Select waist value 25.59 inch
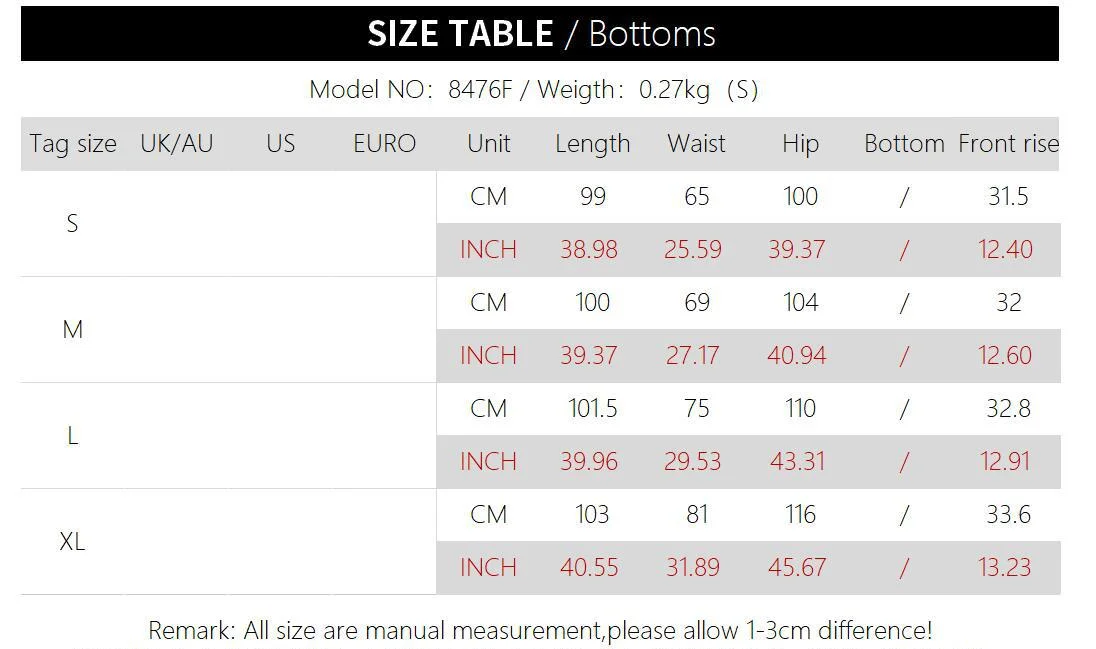Screen dimensions: 1096x649 (x=693, y=250)
